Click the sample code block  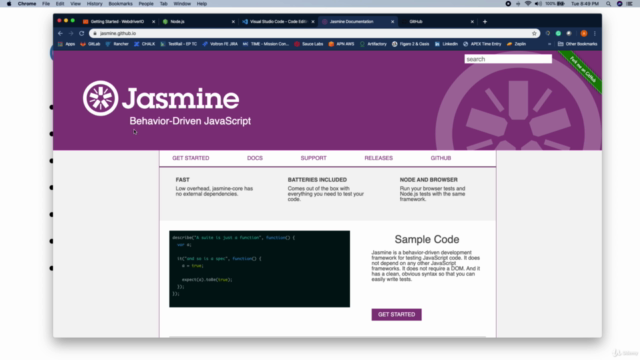coord(260,269)
